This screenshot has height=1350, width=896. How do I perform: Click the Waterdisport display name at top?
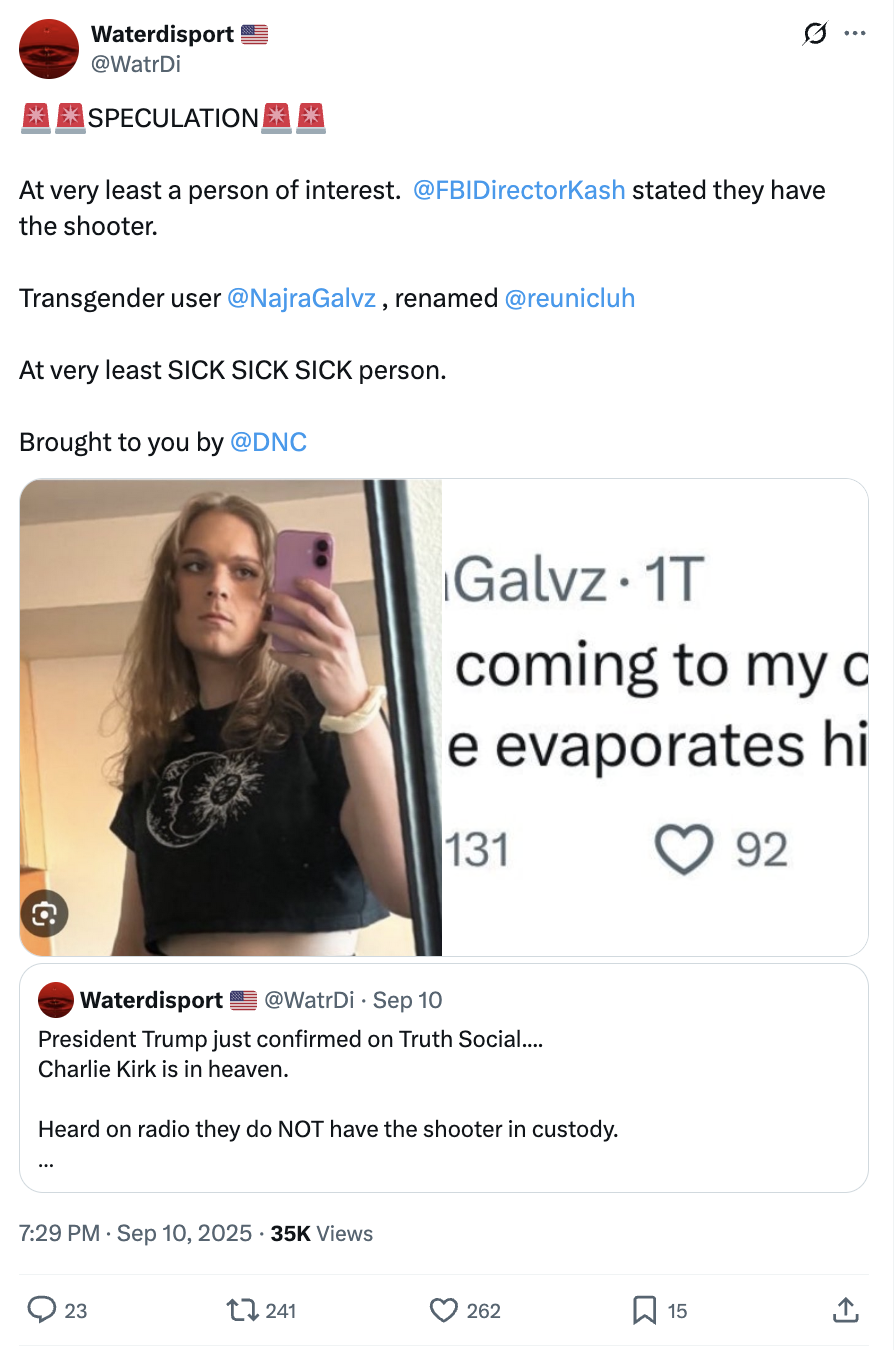pyautogui.click(x=162, y=34)
